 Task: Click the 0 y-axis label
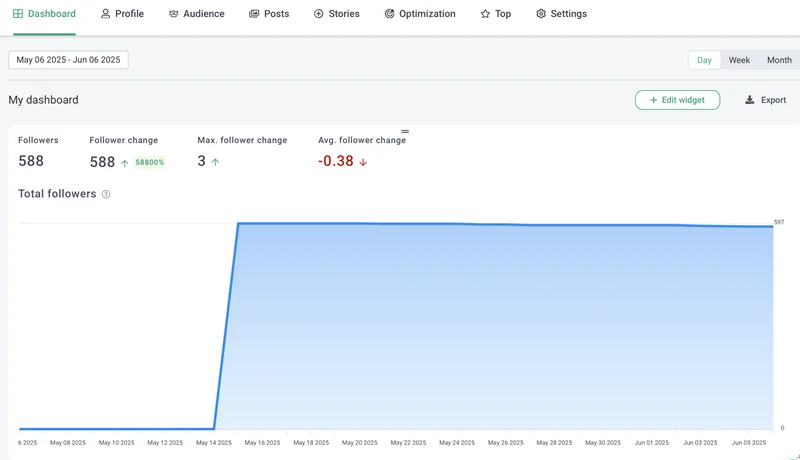click(x=782, y=428)
